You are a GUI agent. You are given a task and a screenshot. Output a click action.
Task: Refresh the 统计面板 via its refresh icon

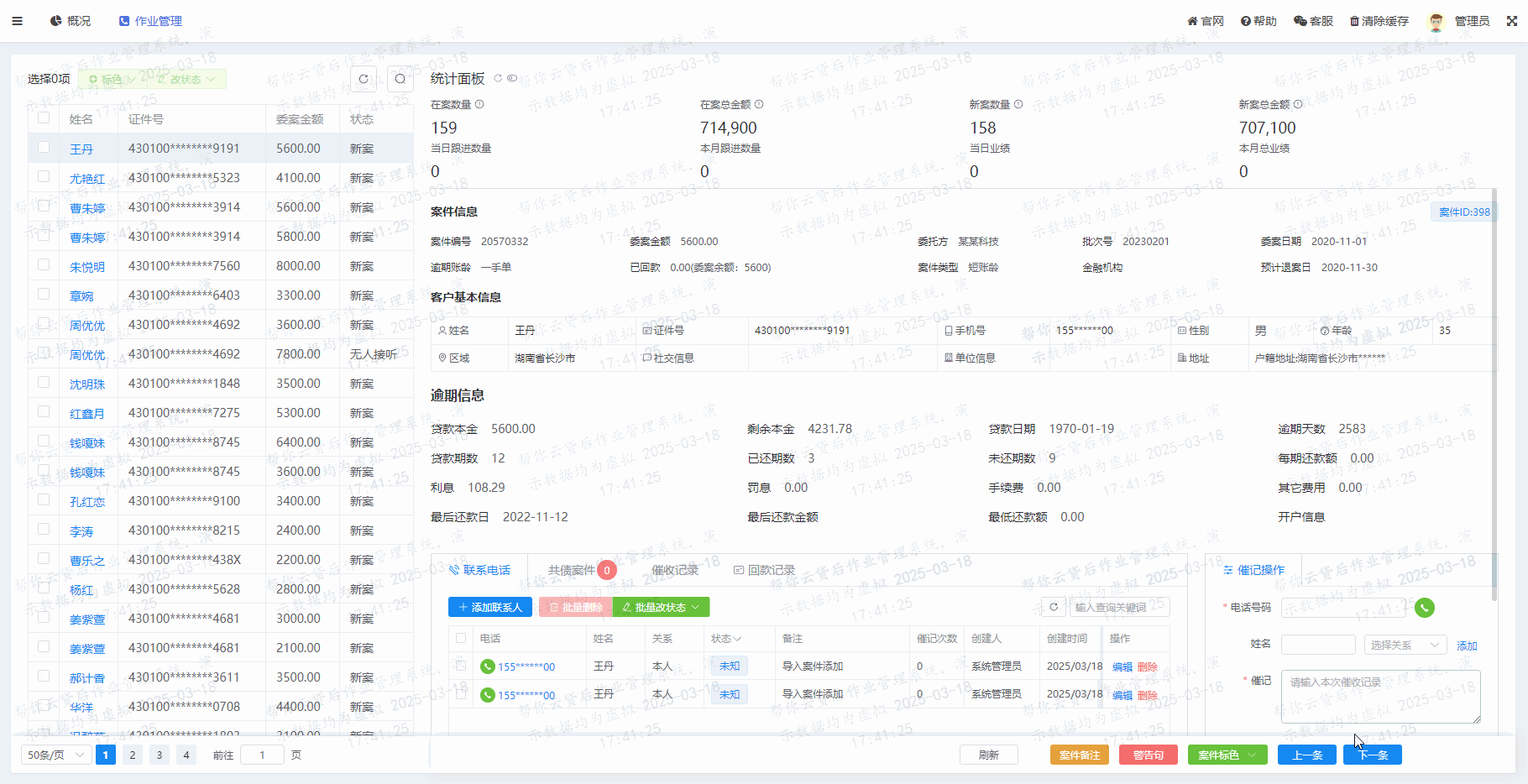coord(497,77)
